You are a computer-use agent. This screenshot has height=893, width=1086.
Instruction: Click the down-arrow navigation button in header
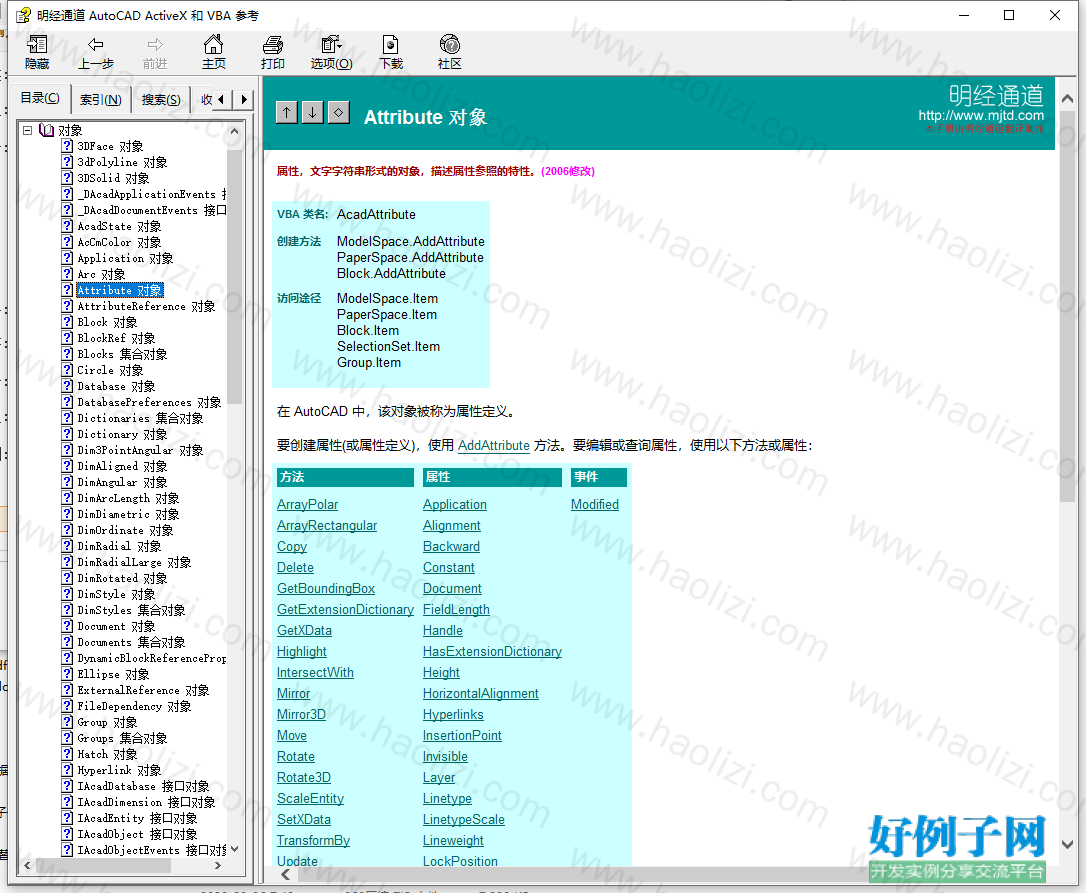(x=312, y=112)
